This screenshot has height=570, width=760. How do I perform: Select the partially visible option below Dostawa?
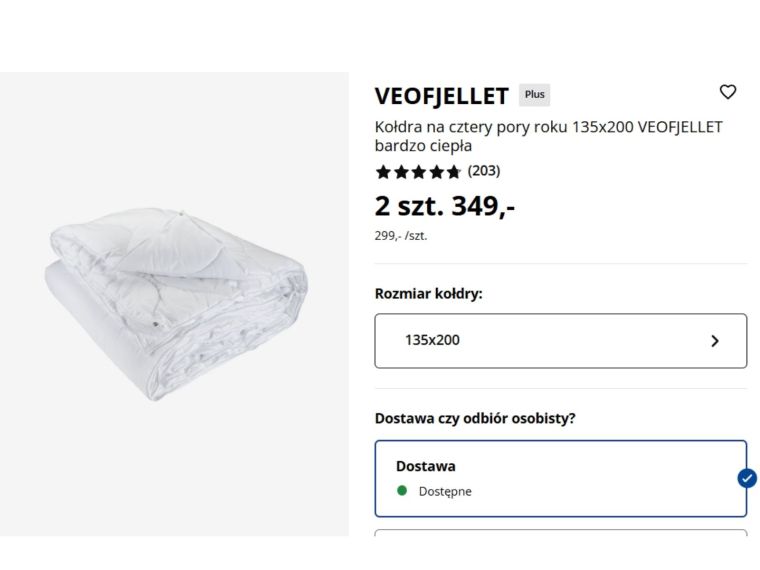[x=560, y=533]
